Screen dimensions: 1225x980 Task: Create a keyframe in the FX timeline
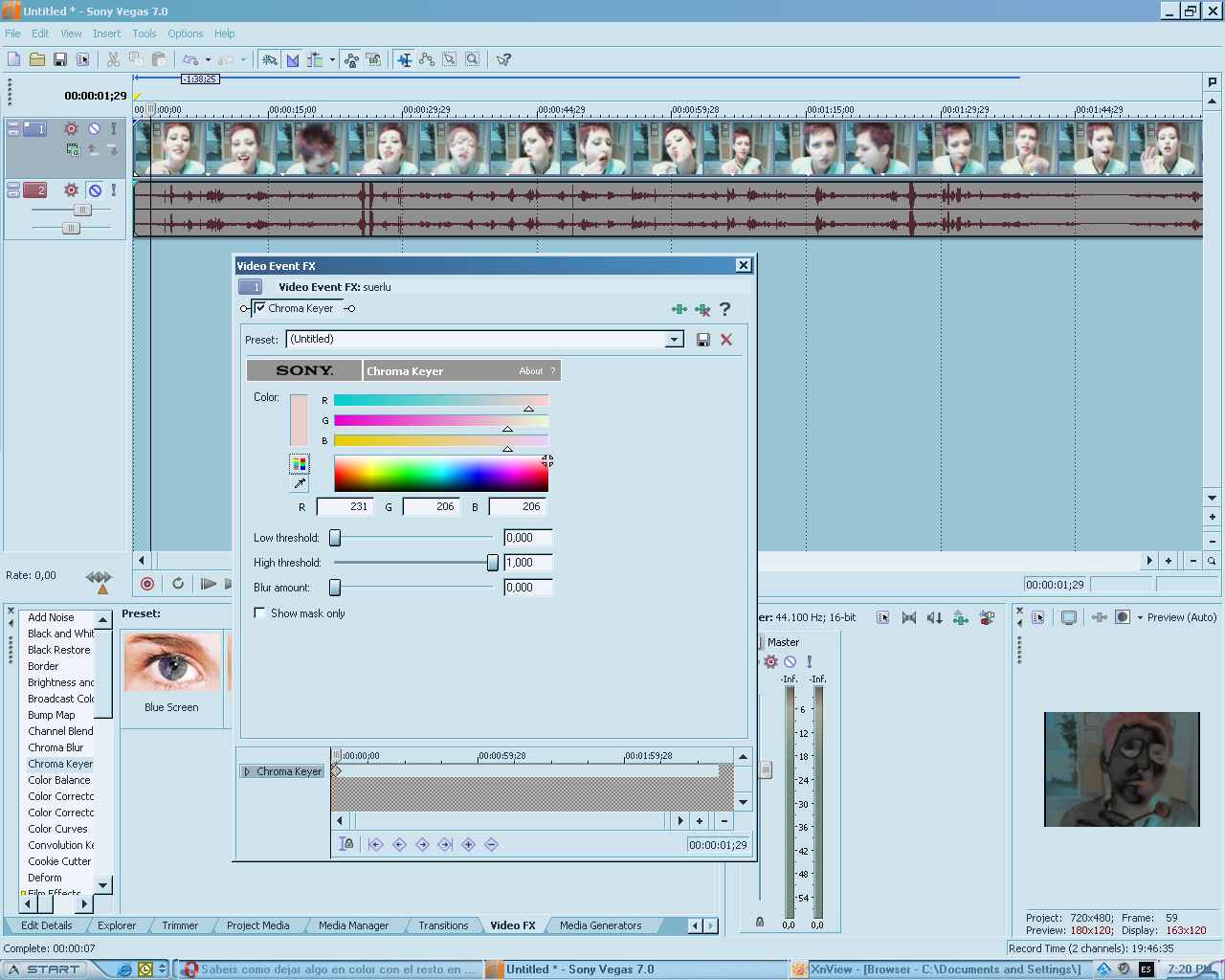468,844
